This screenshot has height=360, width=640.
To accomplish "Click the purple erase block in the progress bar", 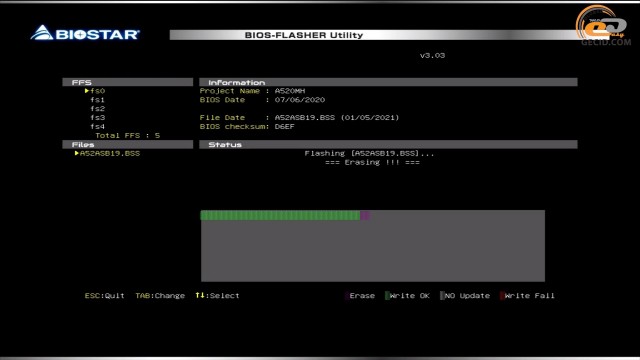I will 365,216.
